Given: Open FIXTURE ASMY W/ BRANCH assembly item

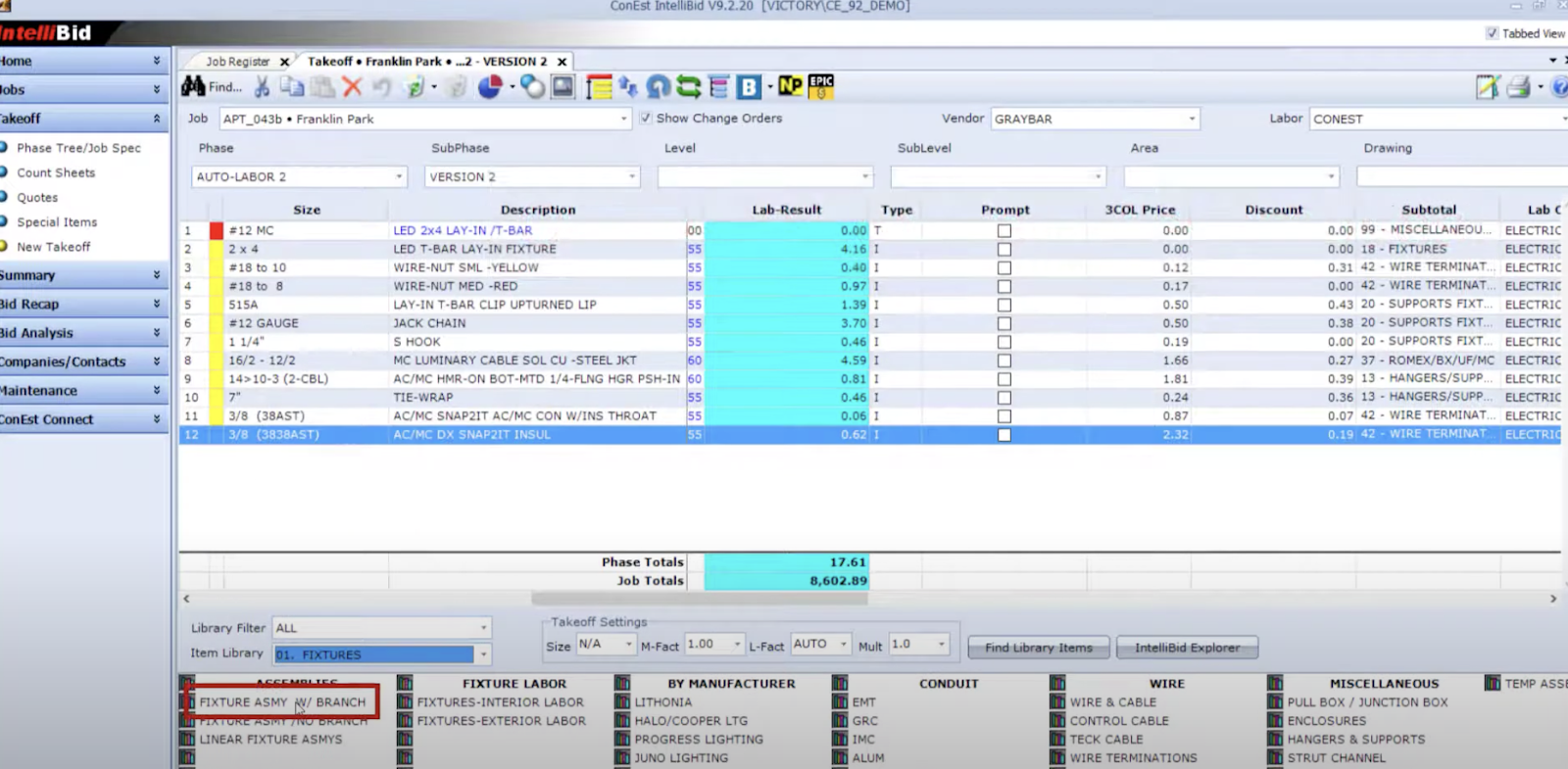Looking at the screenshot, I should coord(282,702).
